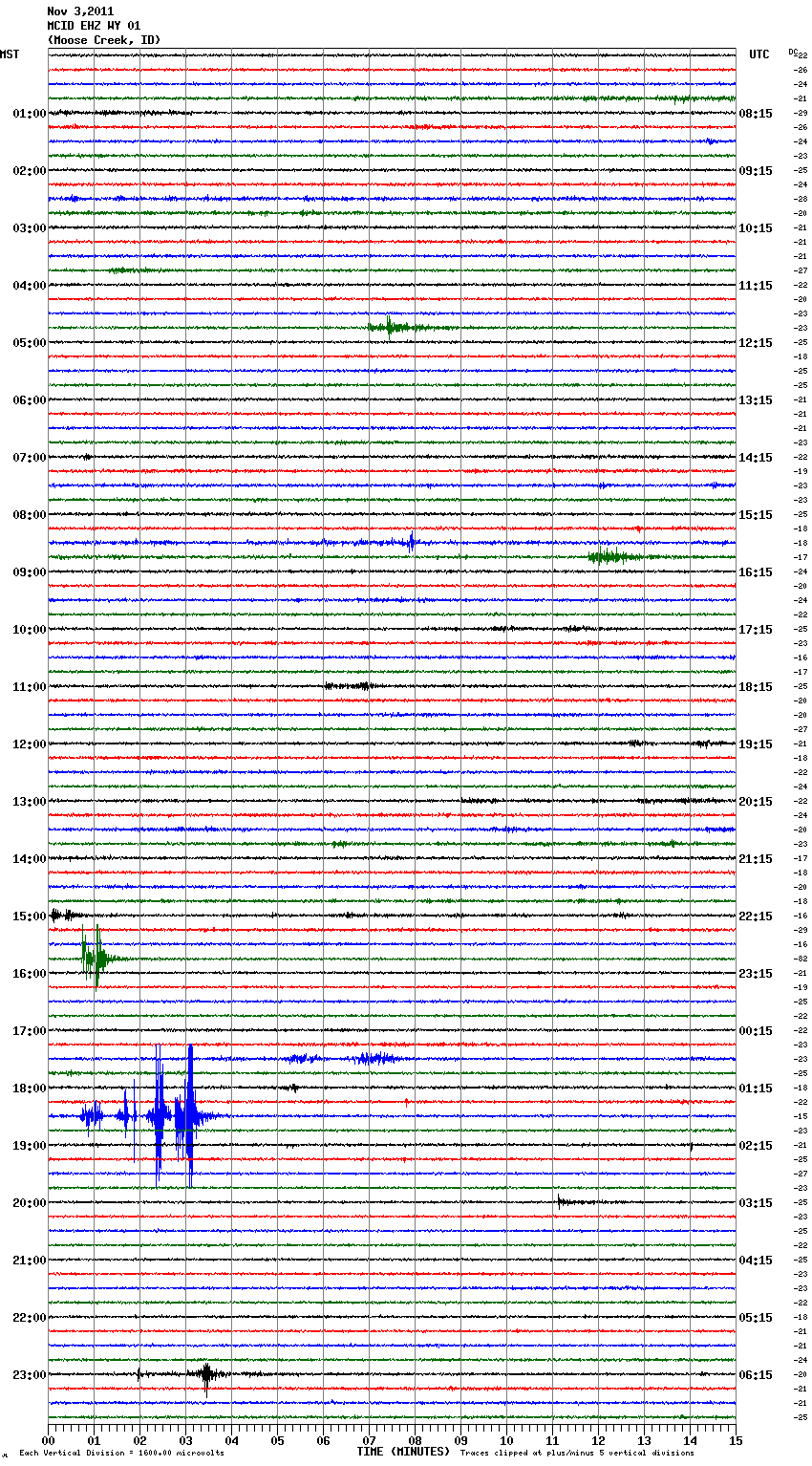Screen dimensions: 812x1466
Task: Click the 00:15 UTC time label
Action: [756, 1031]
